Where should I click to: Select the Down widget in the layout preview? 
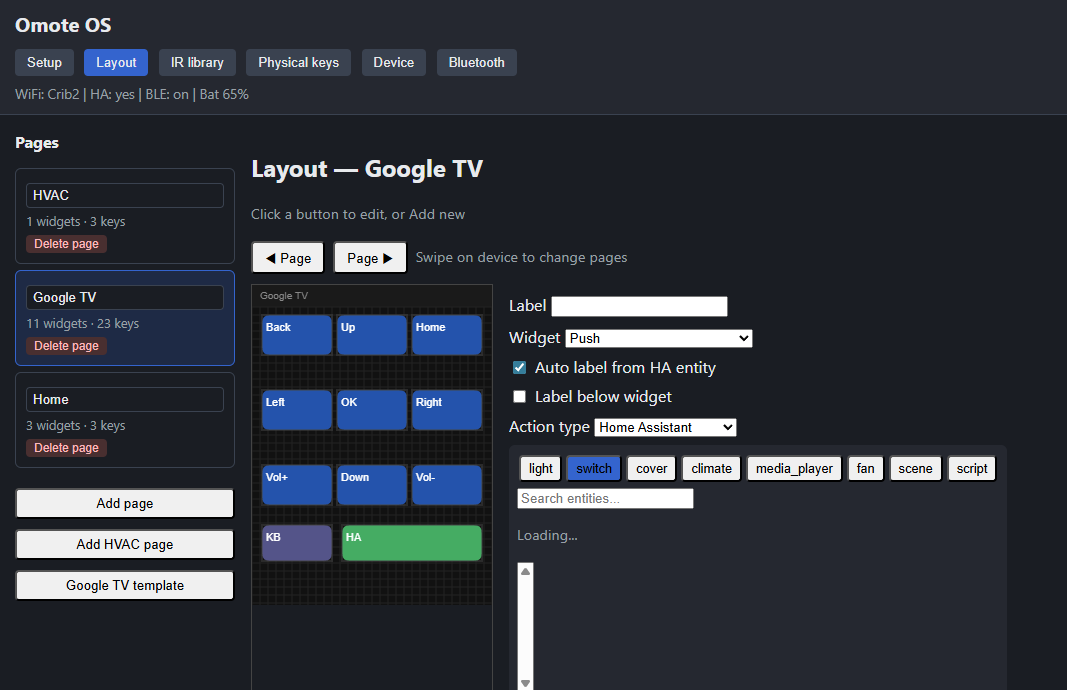click(x=372, y=484)
